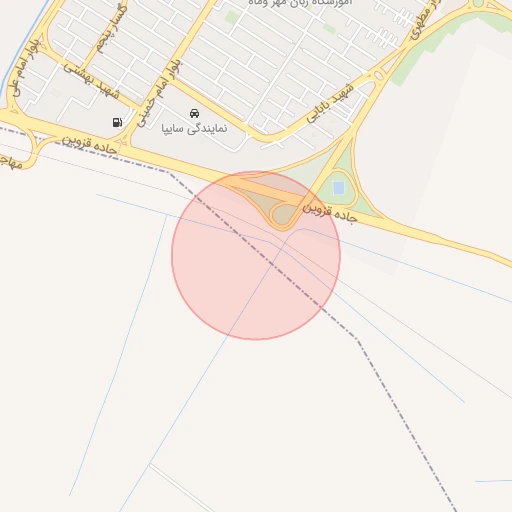Click the loop ramp inside the red circle

pos(283,214)
